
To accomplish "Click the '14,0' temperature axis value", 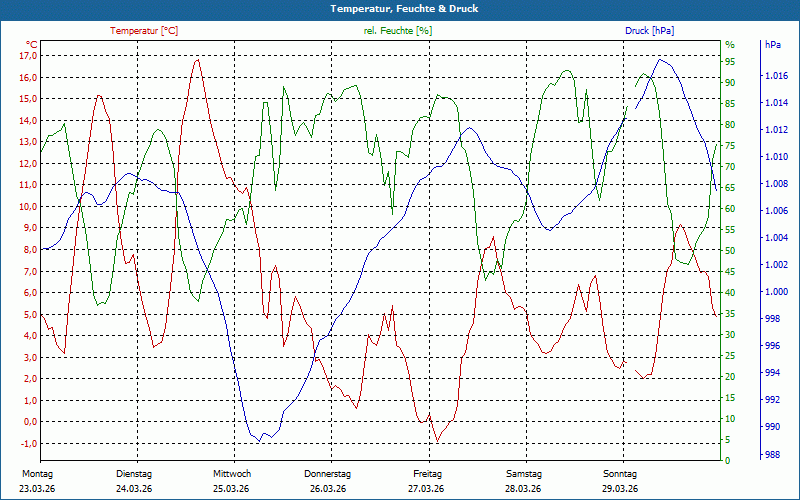I will point(28,120).
